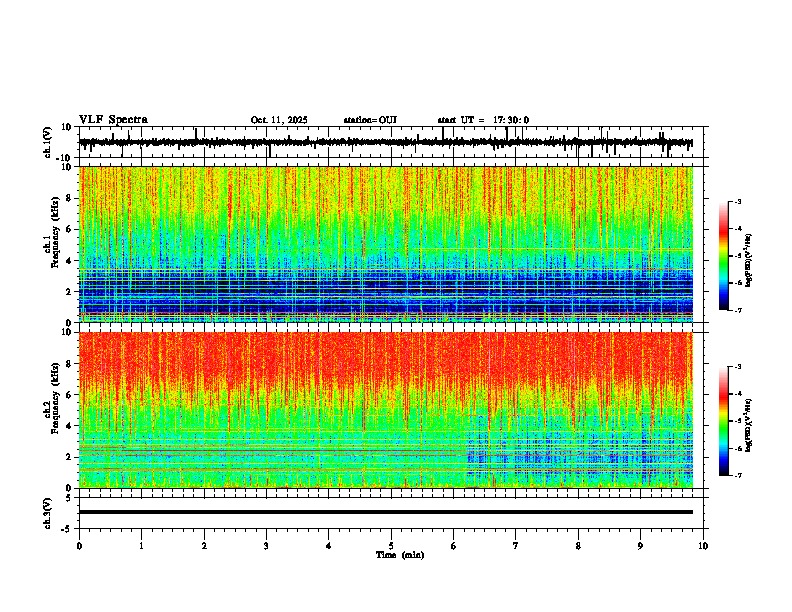Click the "ch.3(V)" axis label

[x=48, y=513]
